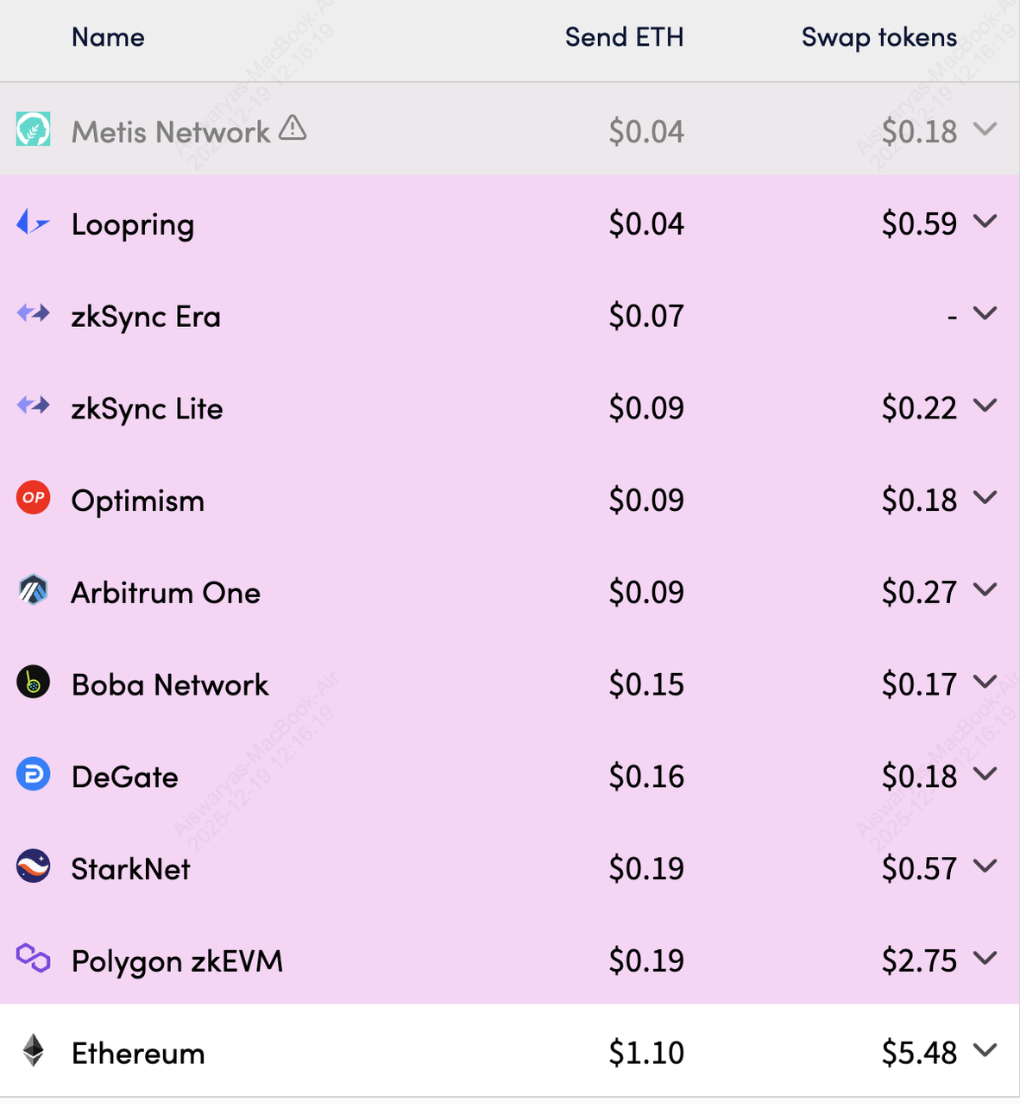Expand the Polygon zkEVM row chevron
1020x1104 pixels.
pos(985,958)
